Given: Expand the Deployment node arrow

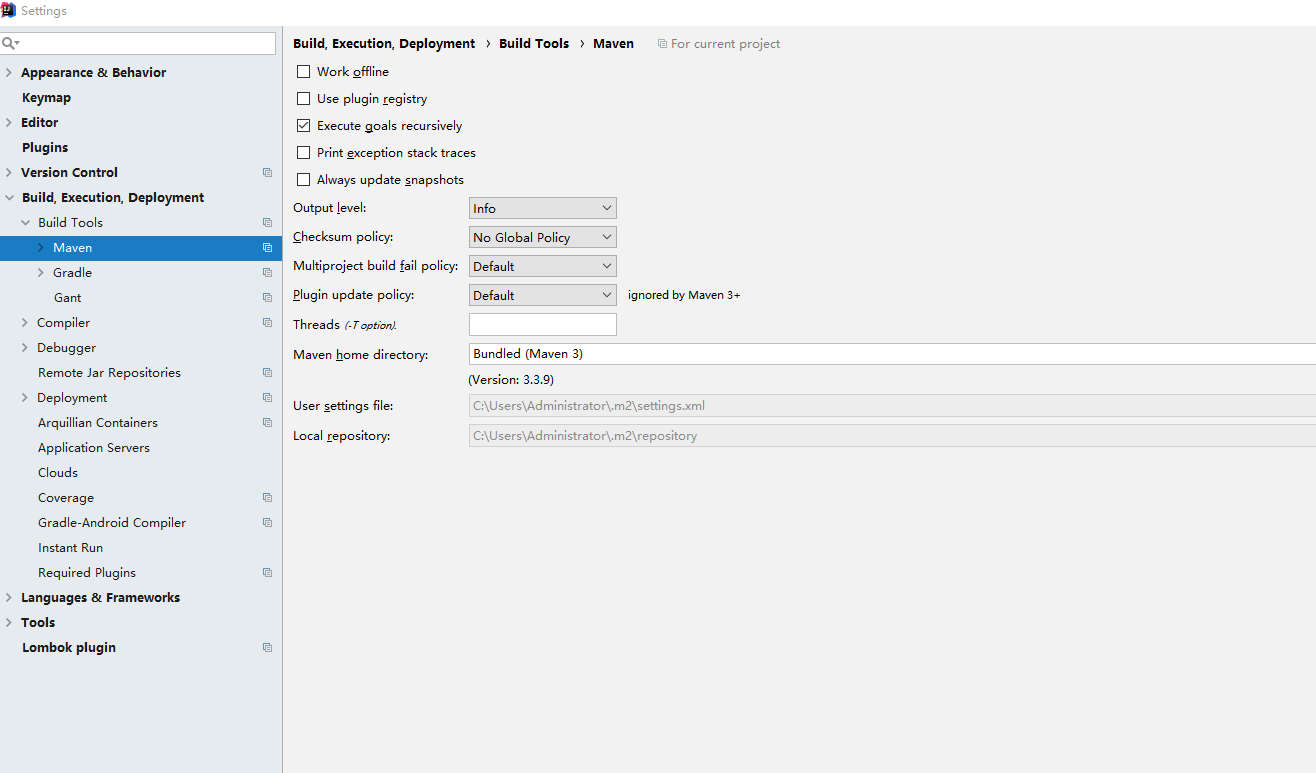Looking at the screenshot, I should (26, 398).
